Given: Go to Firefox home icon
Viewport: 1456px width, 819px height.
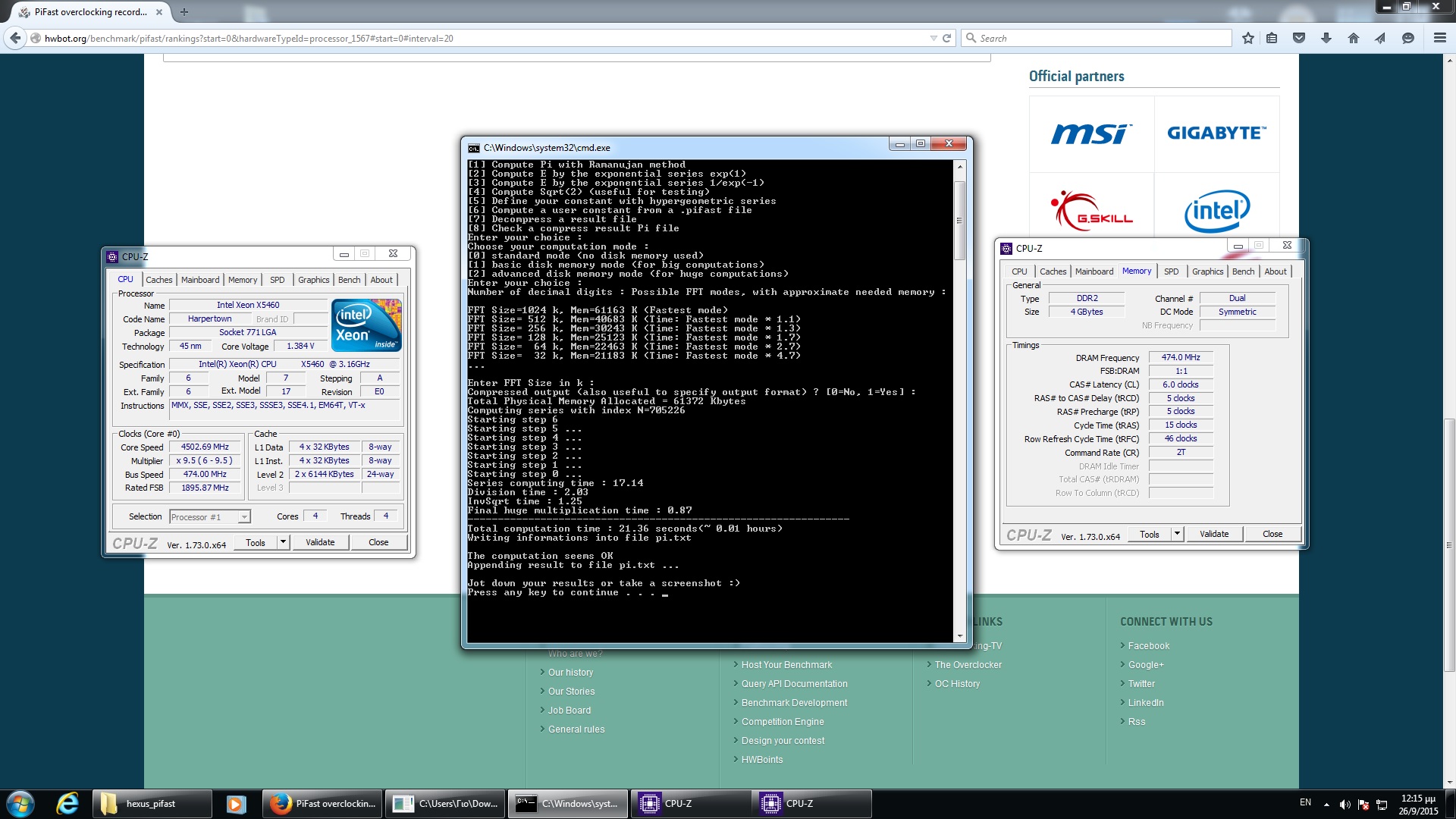Looking at the screenshot, I should click(1354, 38).
